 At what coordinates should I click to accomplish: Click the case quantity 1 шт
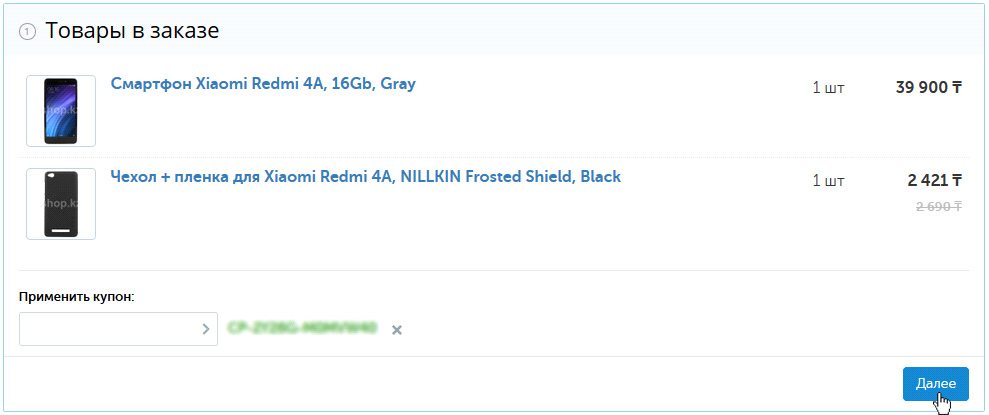pos(828,181)
